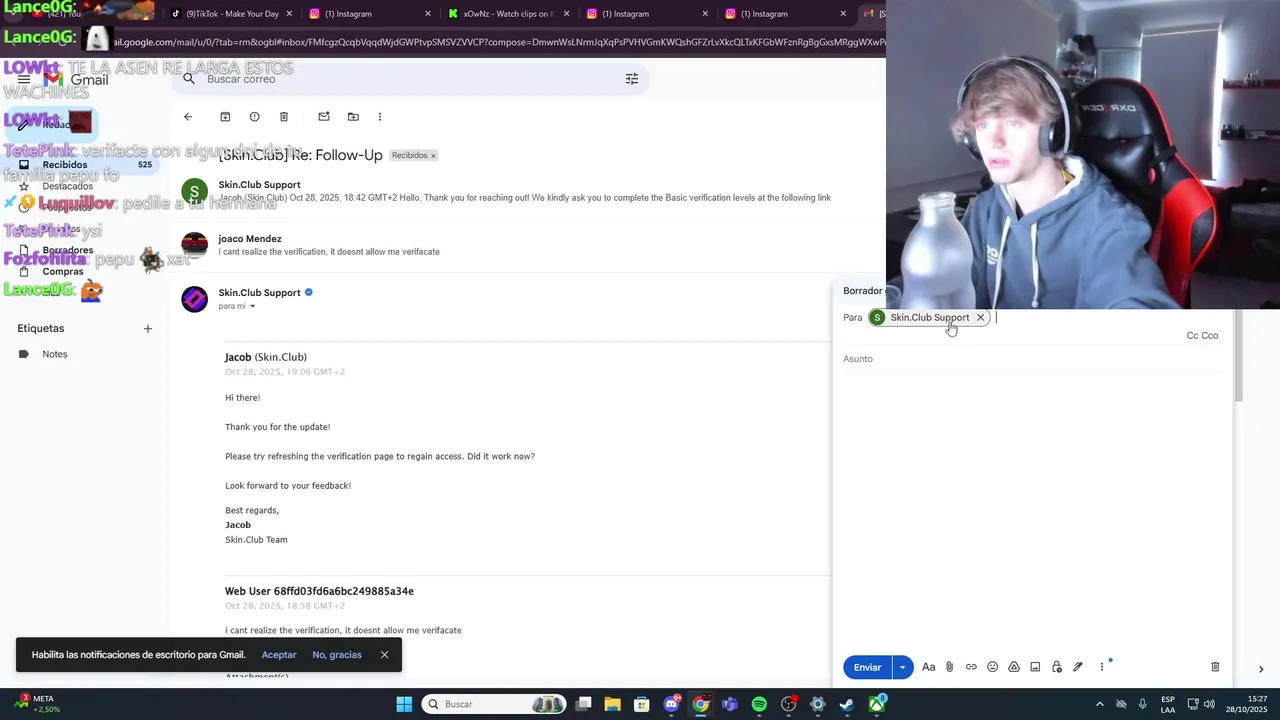Open File Explorer from the taskbar
This screenshot has height=720, width=1280.
pyautogui.click(x=613, y=704)
